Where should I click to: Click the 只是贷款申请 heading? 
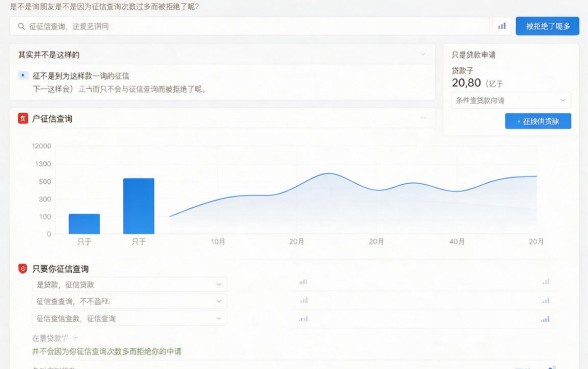pos(473,55)
